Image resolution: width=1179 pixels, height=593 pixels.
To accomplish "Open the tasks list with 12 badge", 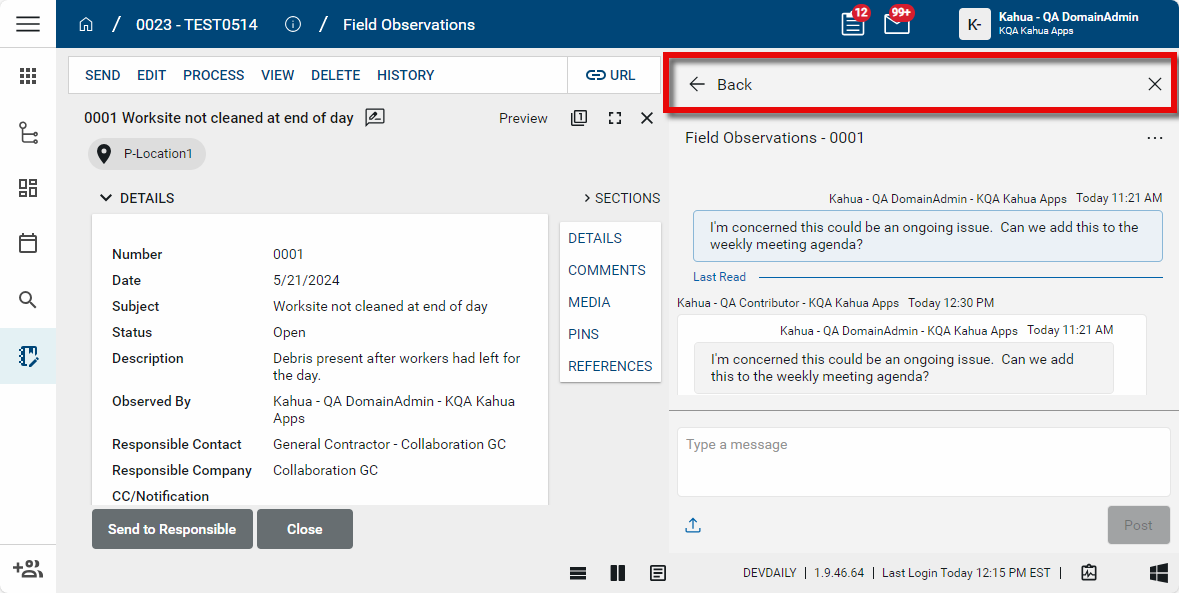I will [x=853, y=24].
